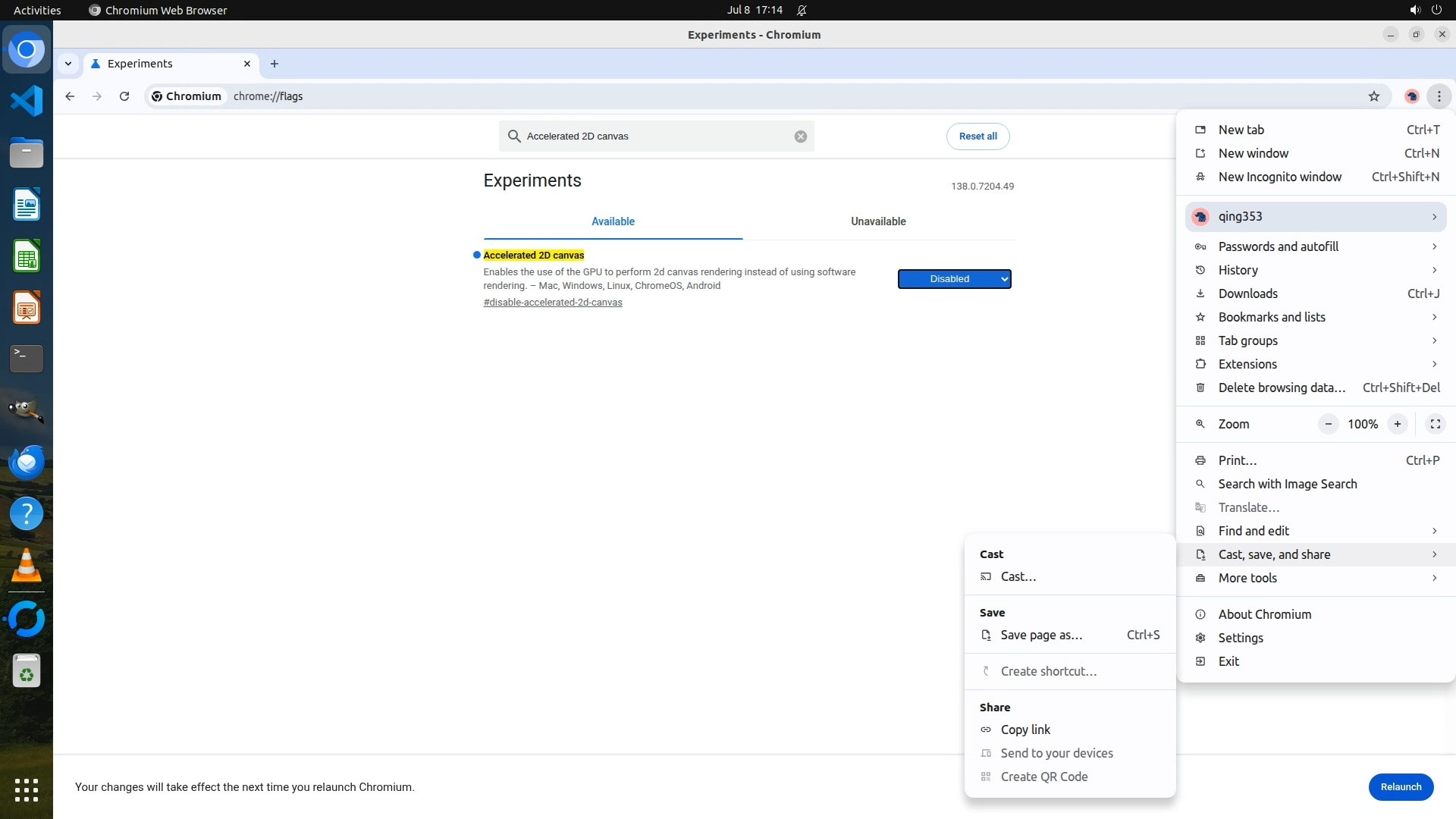Launch Visual Studio Code from the dock

(x=27, y=101)
